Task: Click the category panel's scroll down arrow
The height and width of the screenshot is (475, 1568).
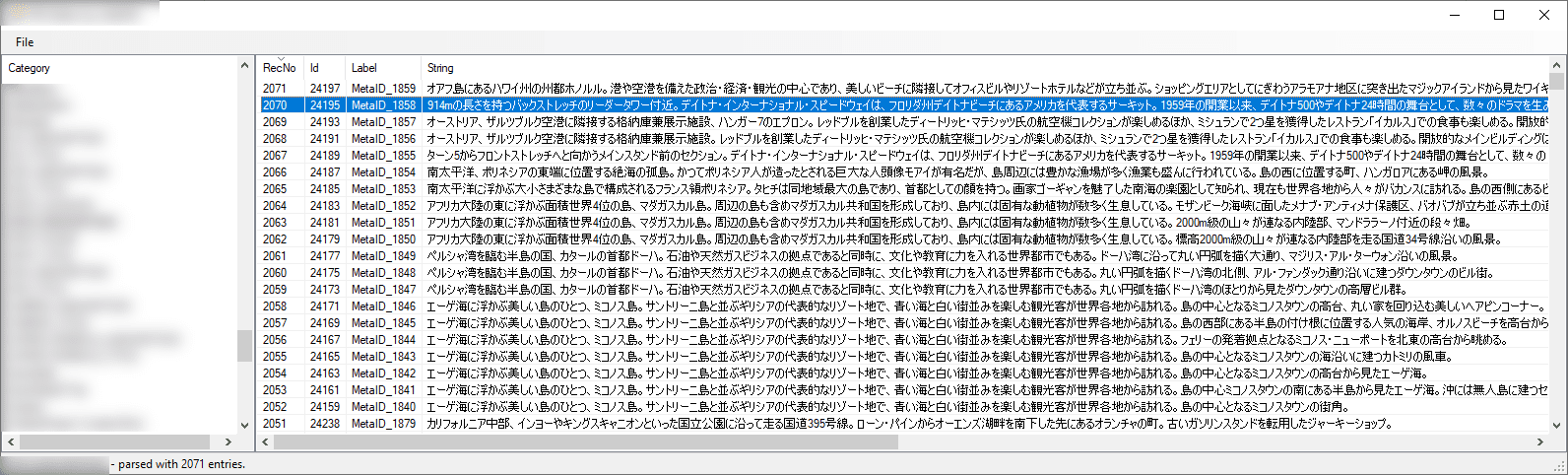Action: click(245, 424)
